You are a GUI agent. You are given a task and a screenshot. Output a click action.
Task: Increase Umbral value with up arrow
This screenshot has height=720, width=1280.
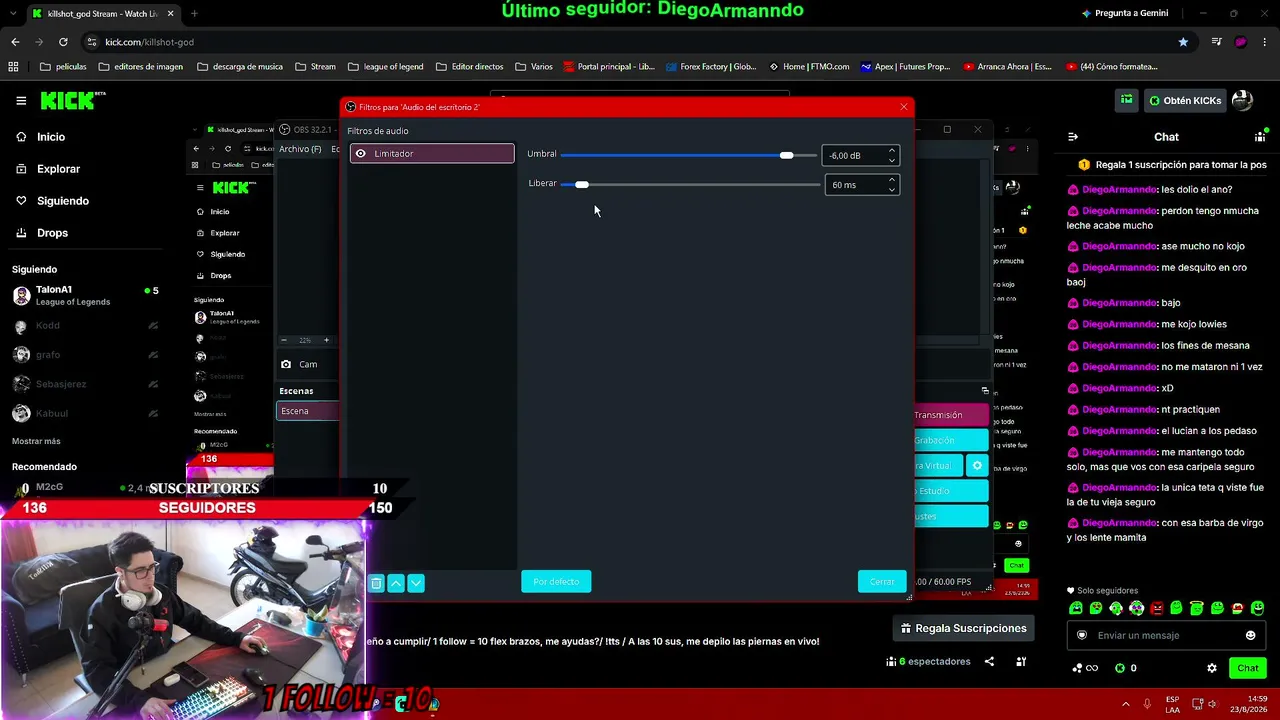click(892, 151)
